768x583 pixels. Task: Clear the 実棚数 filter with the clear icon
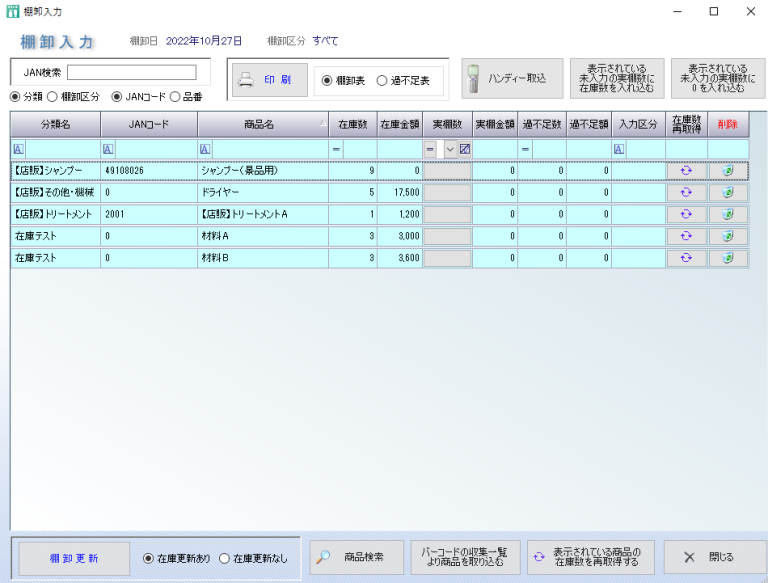tap(464, 149)
